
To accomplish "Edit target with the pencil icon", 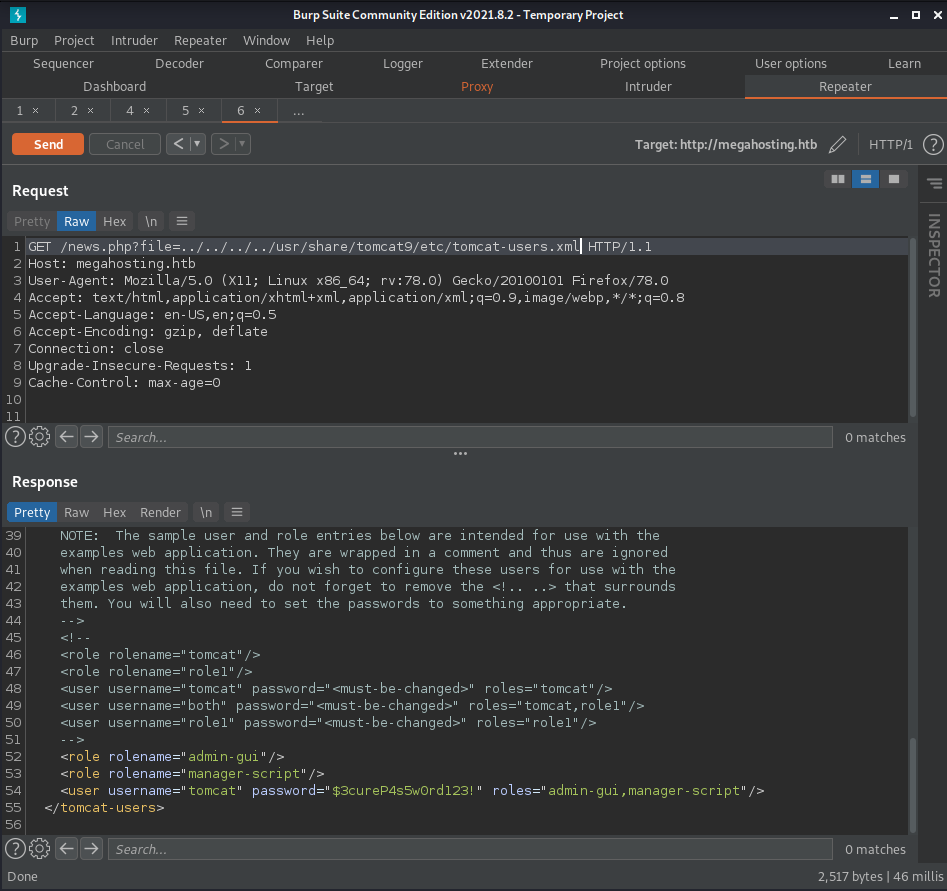I will (x=837, y=144).
